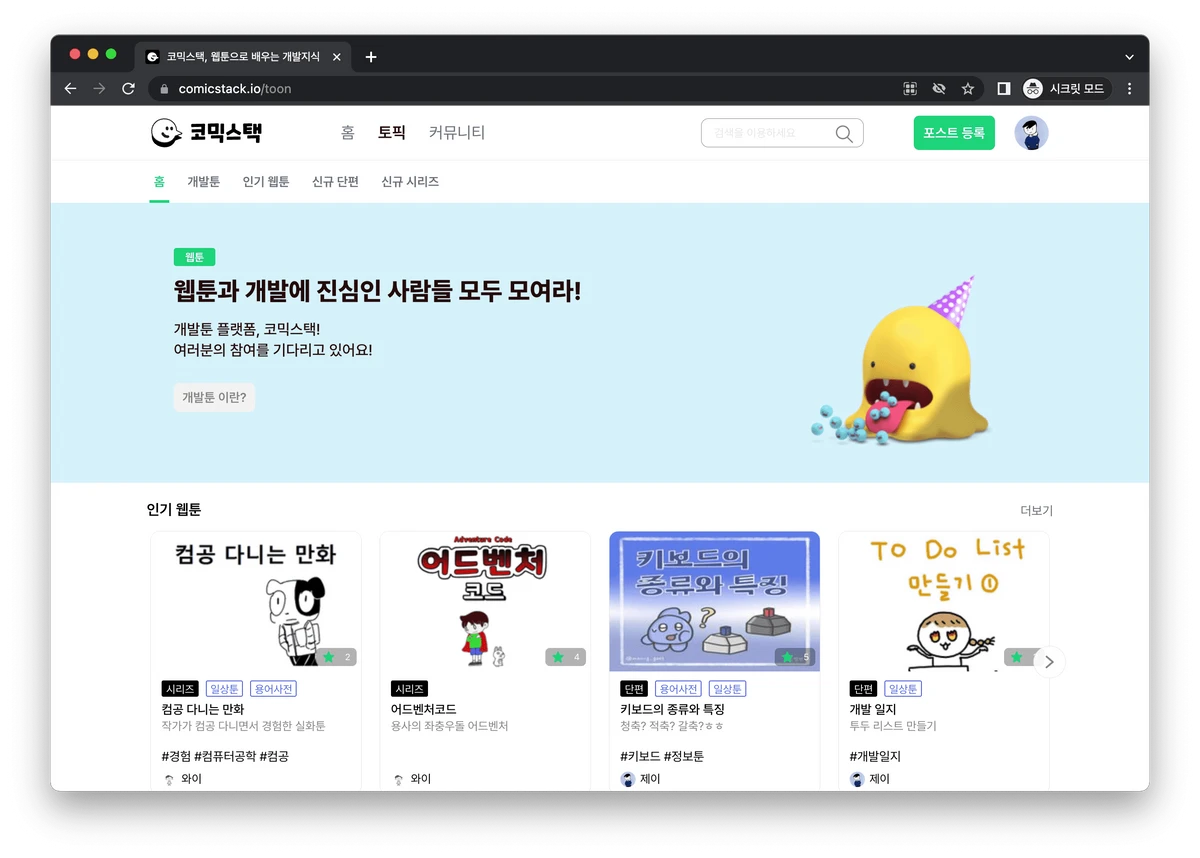Click 투두 리스트 만들기 description

click(x=893, y=726)
